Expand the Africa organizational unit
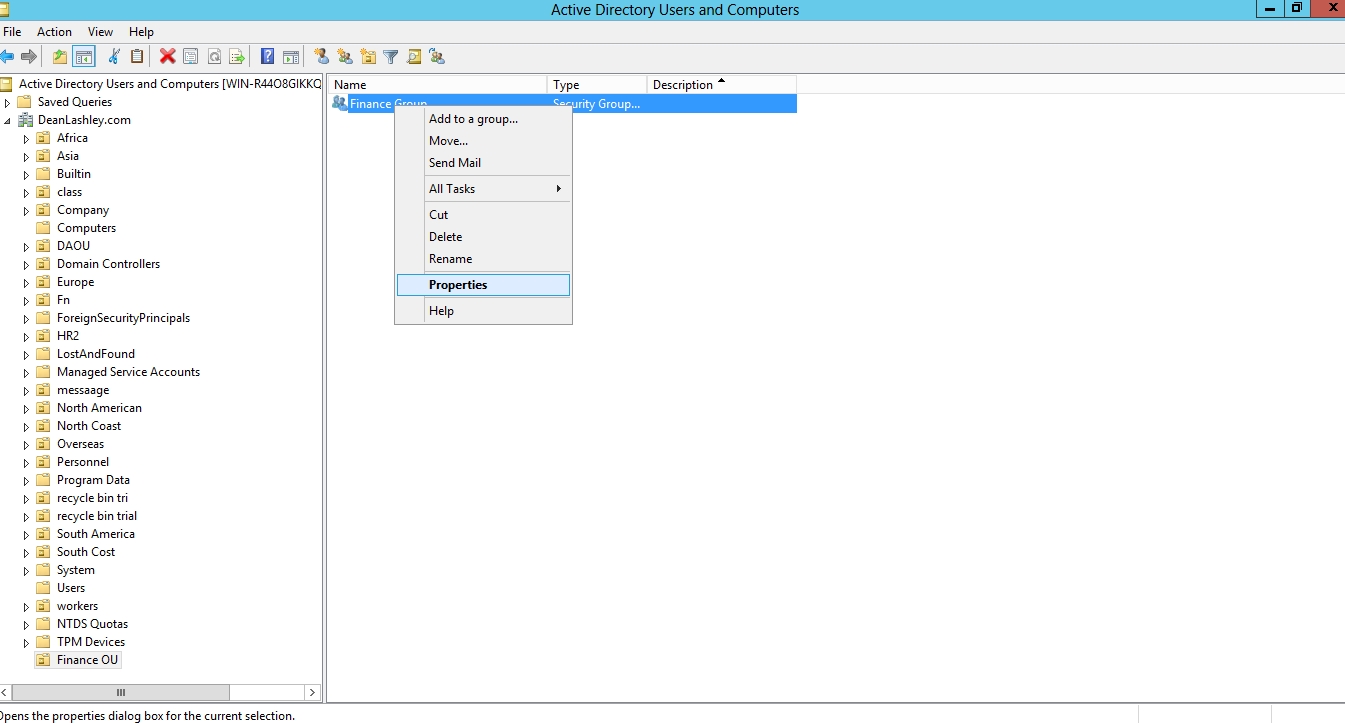This screenshot has height=723, width=1345. coord(27,139)
